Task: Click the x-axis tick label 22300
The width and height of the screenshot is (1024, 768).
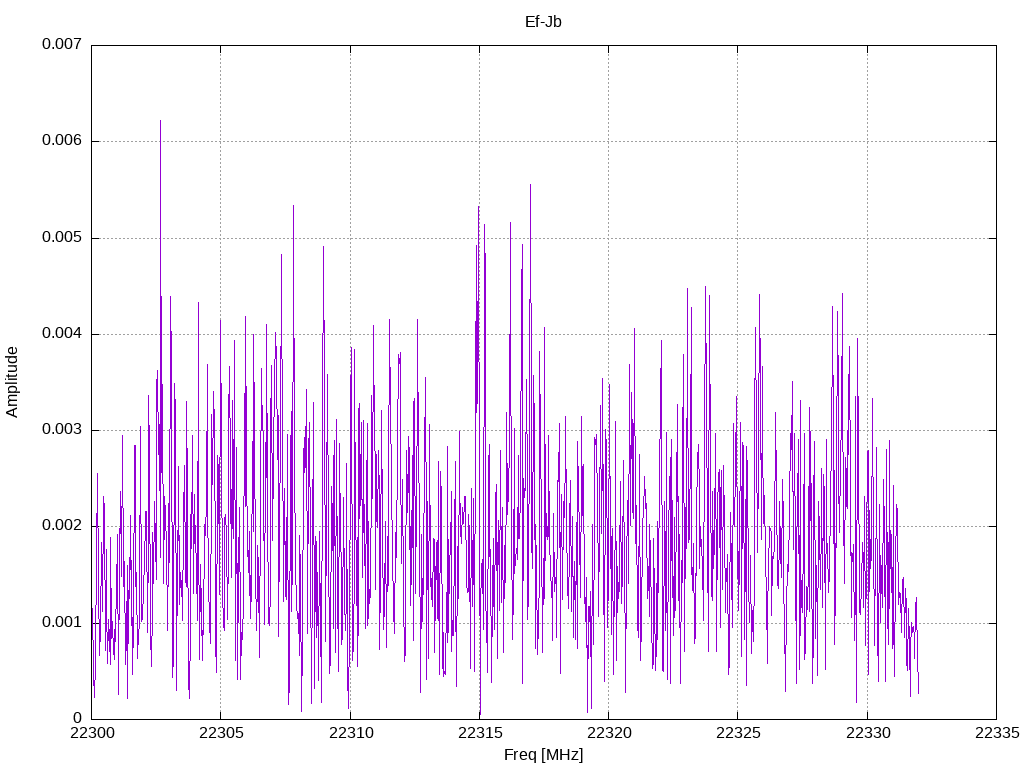Action: pyautogui.click(x=91, y=733)
